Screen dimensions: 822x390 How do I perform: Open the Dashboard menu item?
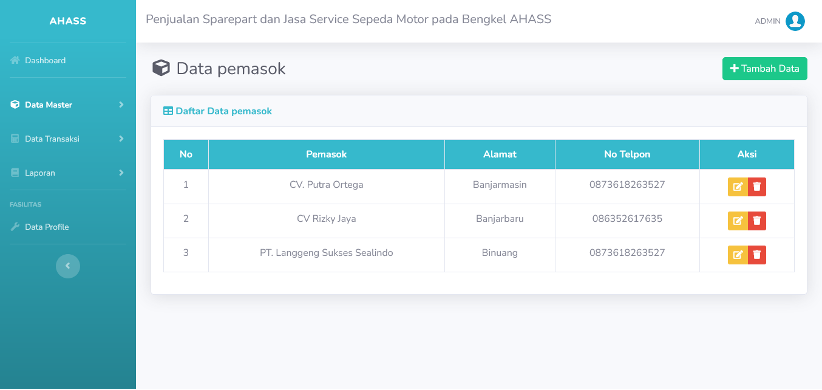[68, 60]
